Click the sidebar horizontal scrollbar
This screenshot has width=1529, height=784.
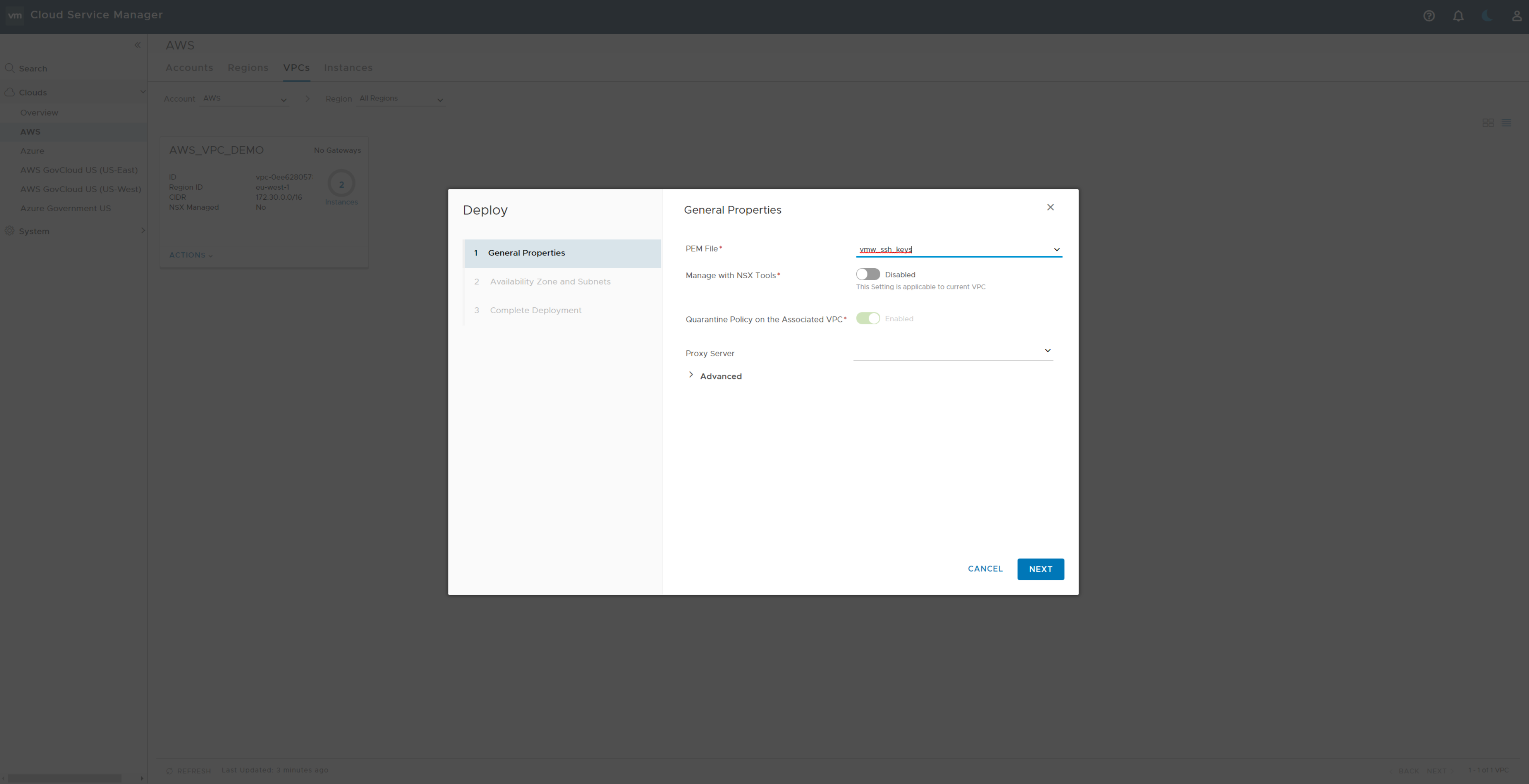tap(64, 778)
